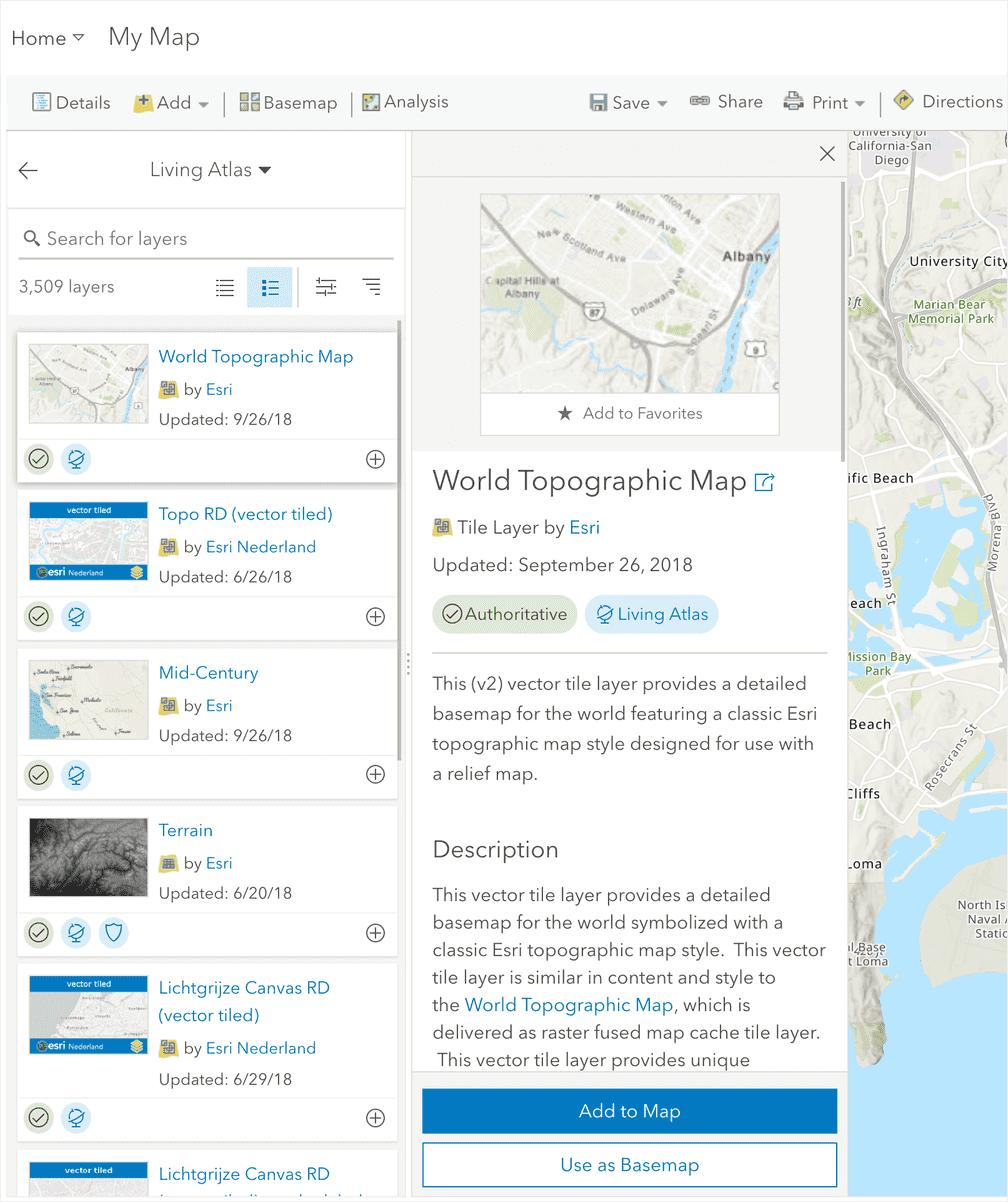Click Details in the toolbar
Image resolution: width=1008 pixels, height=1202 pixels.
point(71,102)
